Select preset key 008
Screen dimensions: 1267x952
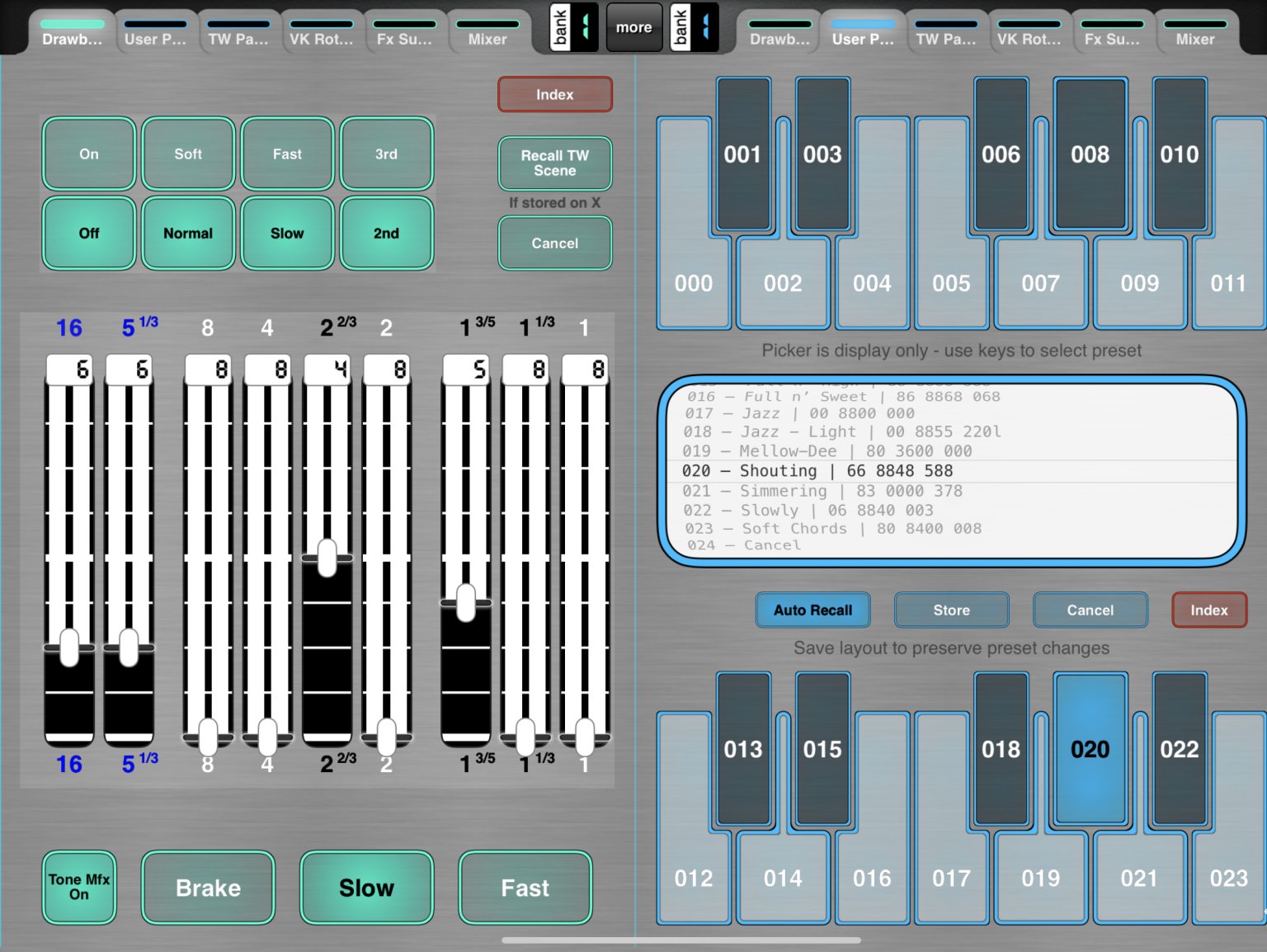click(1090, 154)
